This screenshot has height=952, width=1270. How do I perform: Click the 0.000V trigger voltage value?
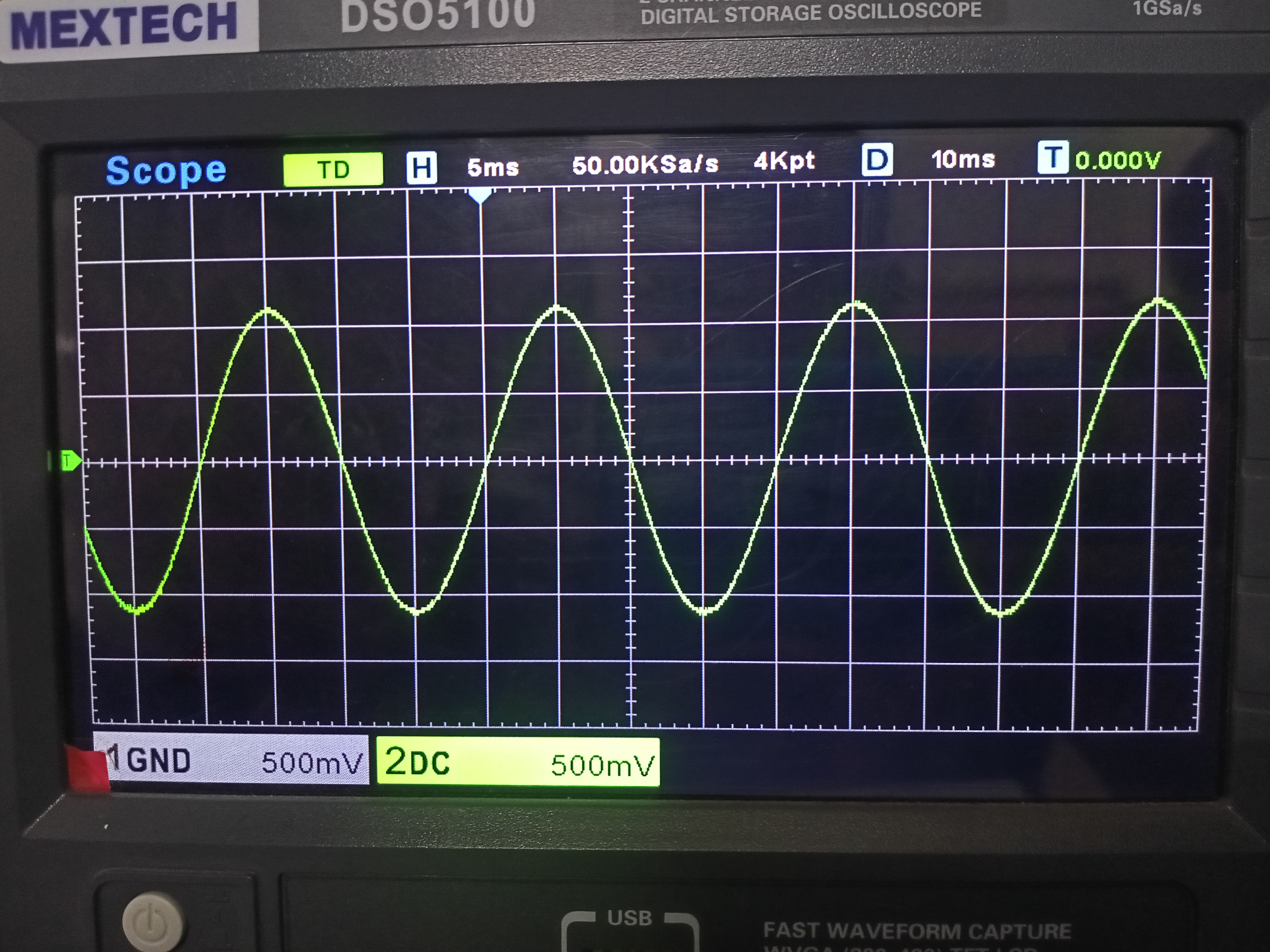click(x=1118, y=160)
